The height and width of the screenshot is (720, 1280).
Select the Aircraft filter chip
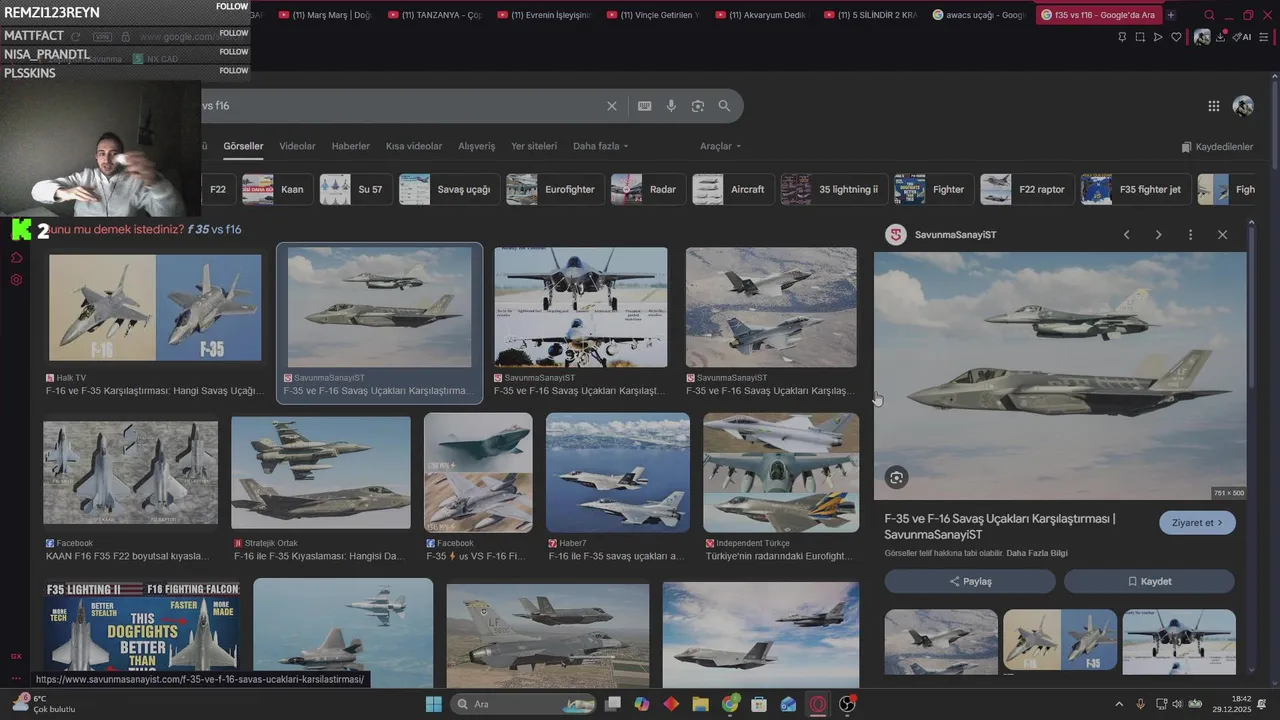(733, 189)
